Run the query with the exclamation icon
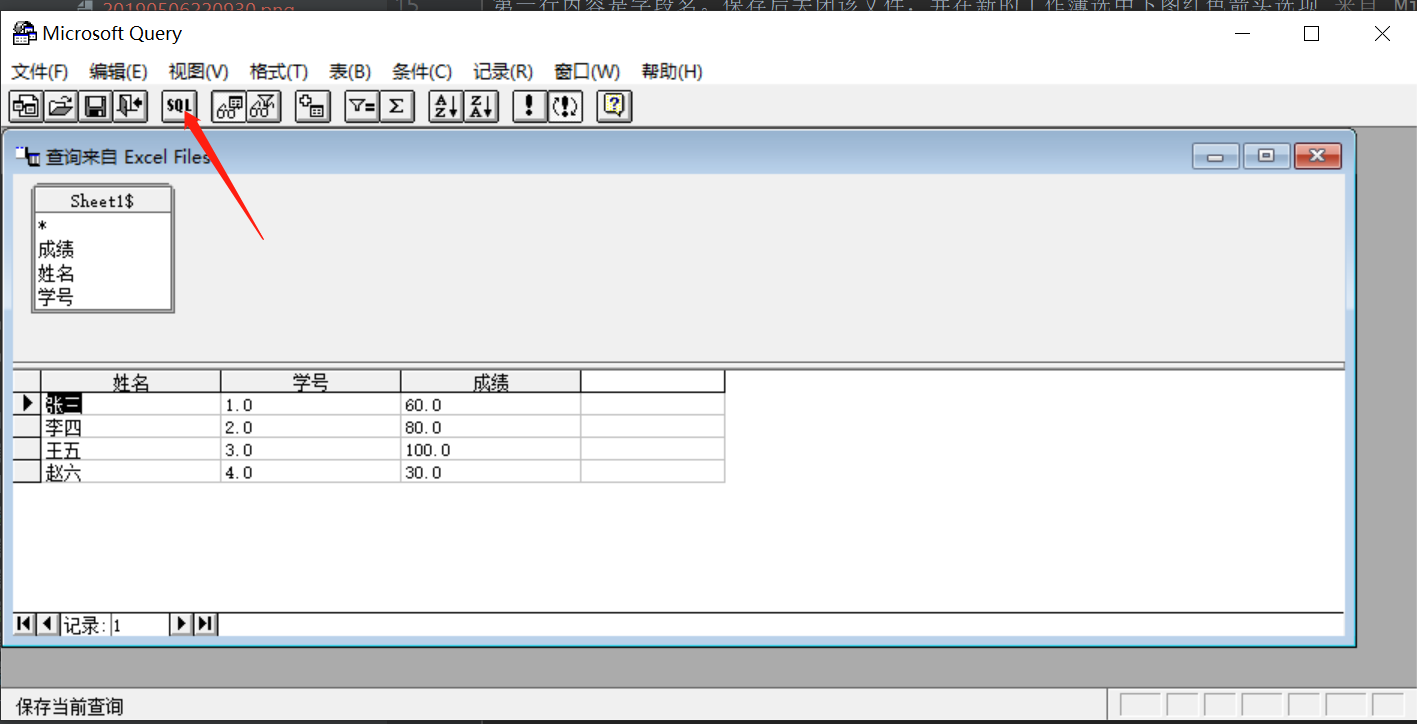The width and height of the screenshot is (1417, 724). 530,106
